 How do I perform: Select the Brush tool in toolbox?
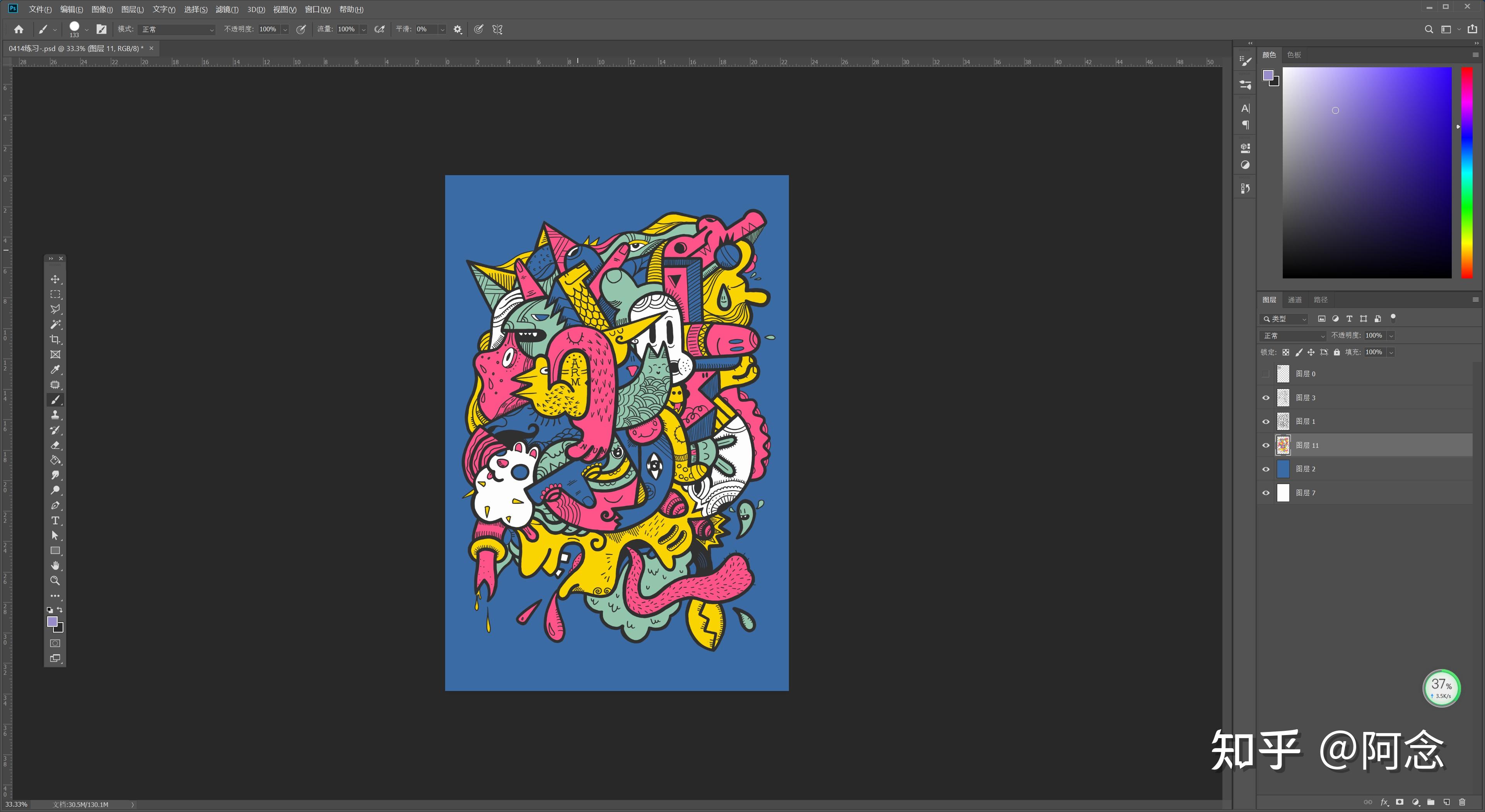[55, 399]
